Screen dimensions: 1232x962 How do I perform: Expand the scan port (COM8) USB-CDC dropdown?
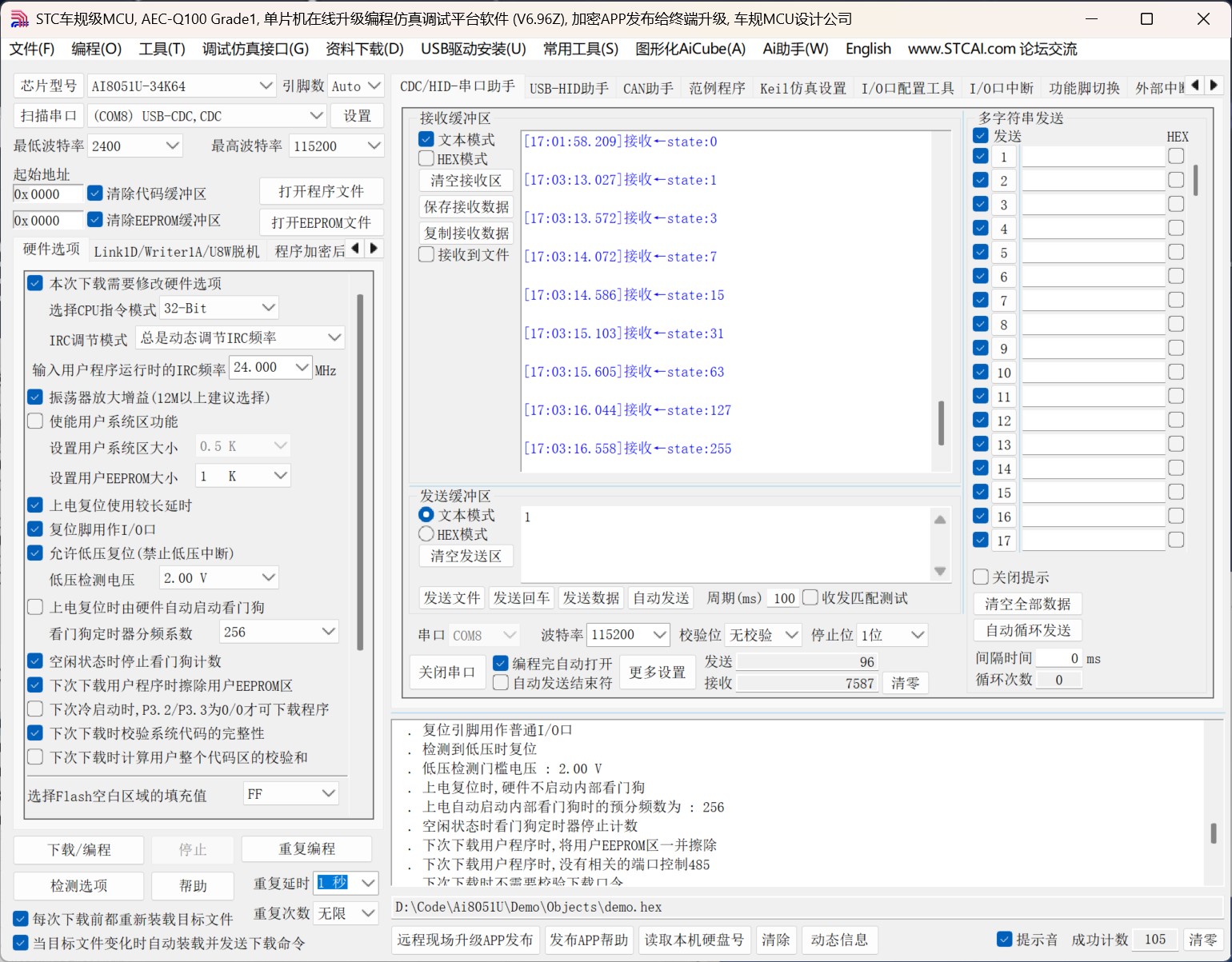pyautogui.click(x=317, y=116)
